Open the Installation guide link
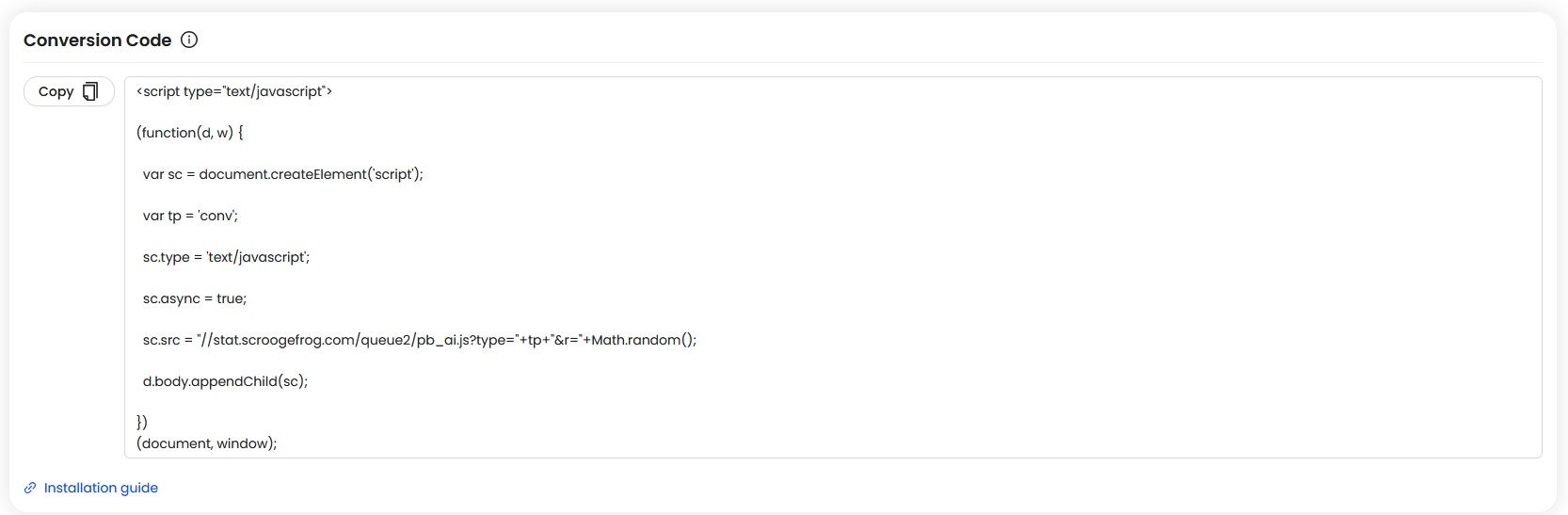 (101, 488)
